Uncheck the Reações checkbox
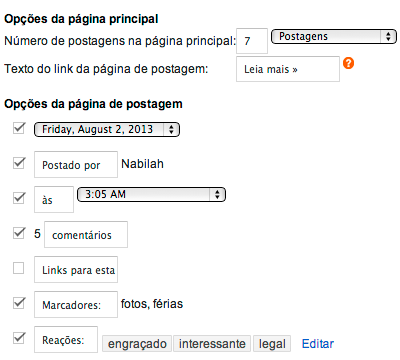Image resolution: width=400 pixels, height=360 pixels. tap(19, 338)
